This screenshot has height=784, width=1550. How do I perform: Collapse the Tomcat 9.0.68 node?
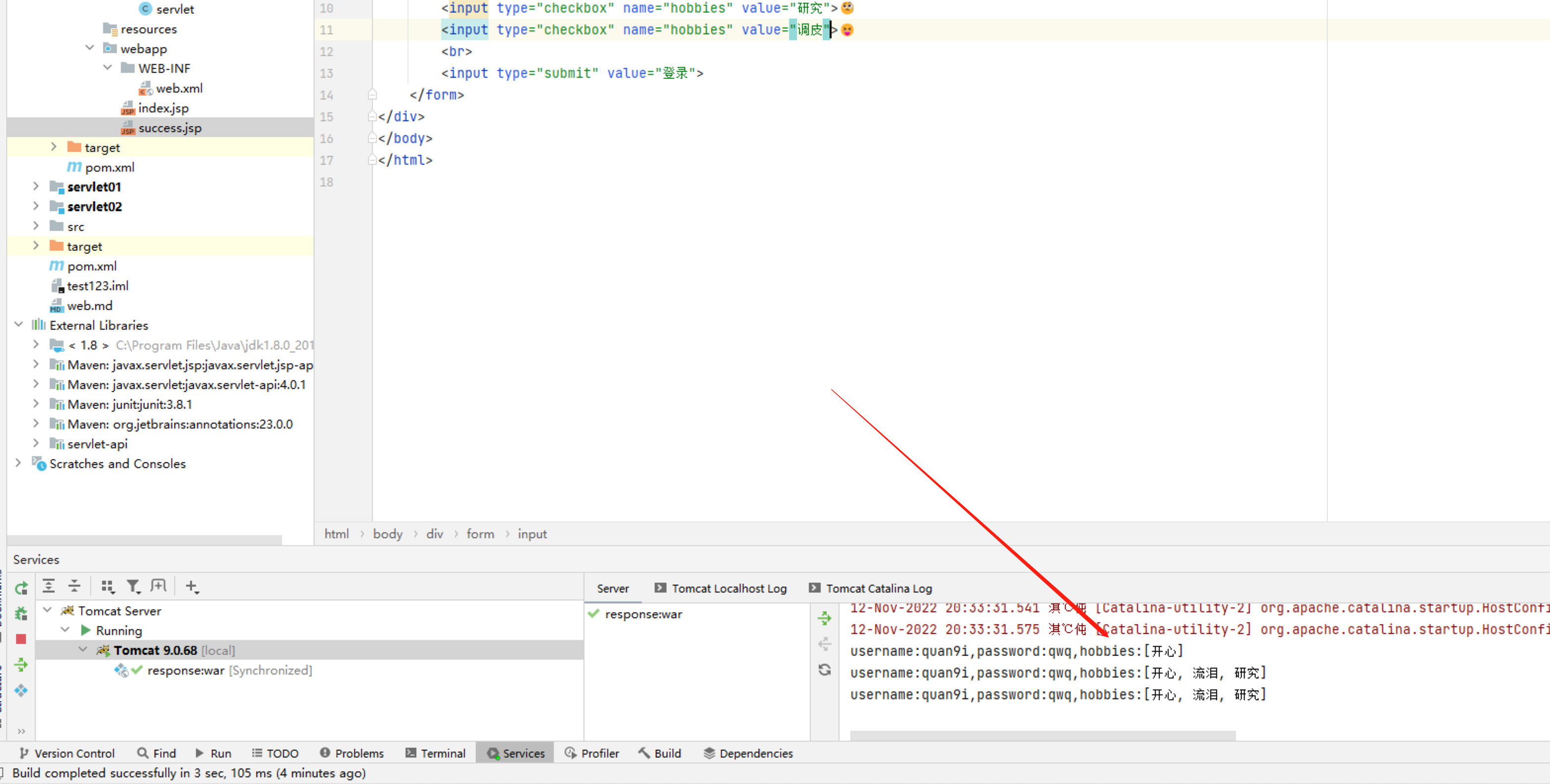pos(84,650)
